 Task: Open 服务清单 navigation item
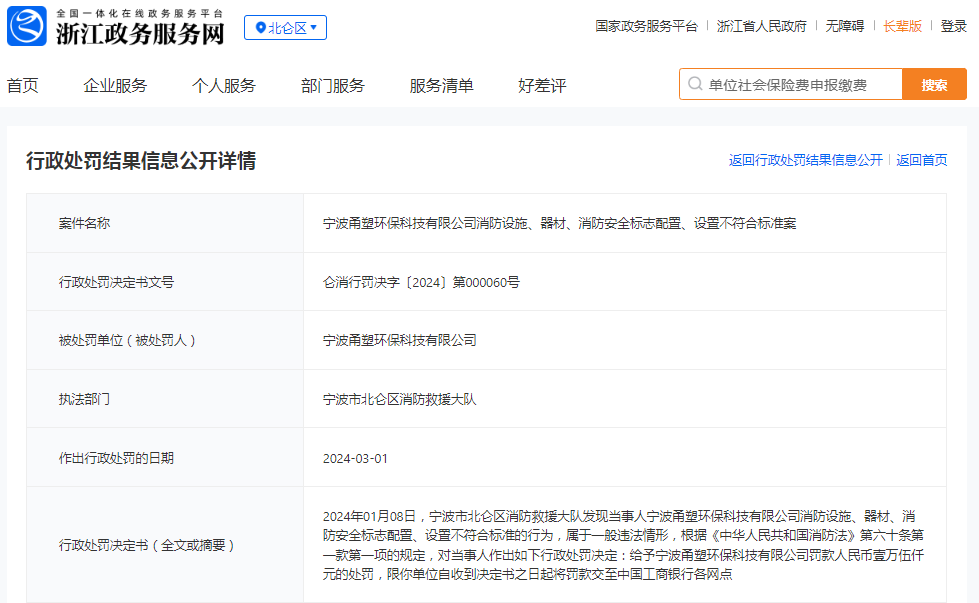pyautogui.click(x=441, y=86)
